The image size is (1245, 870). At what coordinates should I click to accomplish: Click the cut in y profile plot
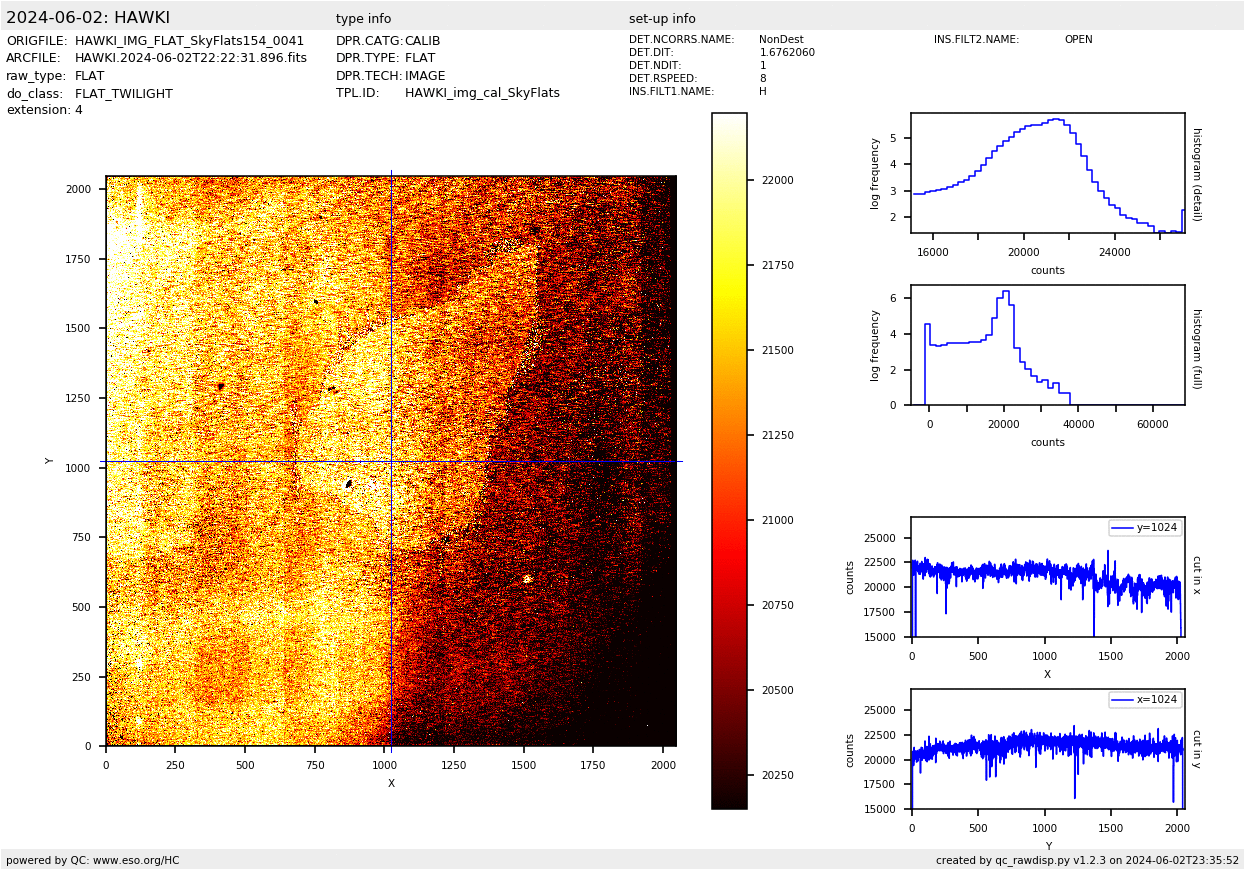[x=1047, y=749]
